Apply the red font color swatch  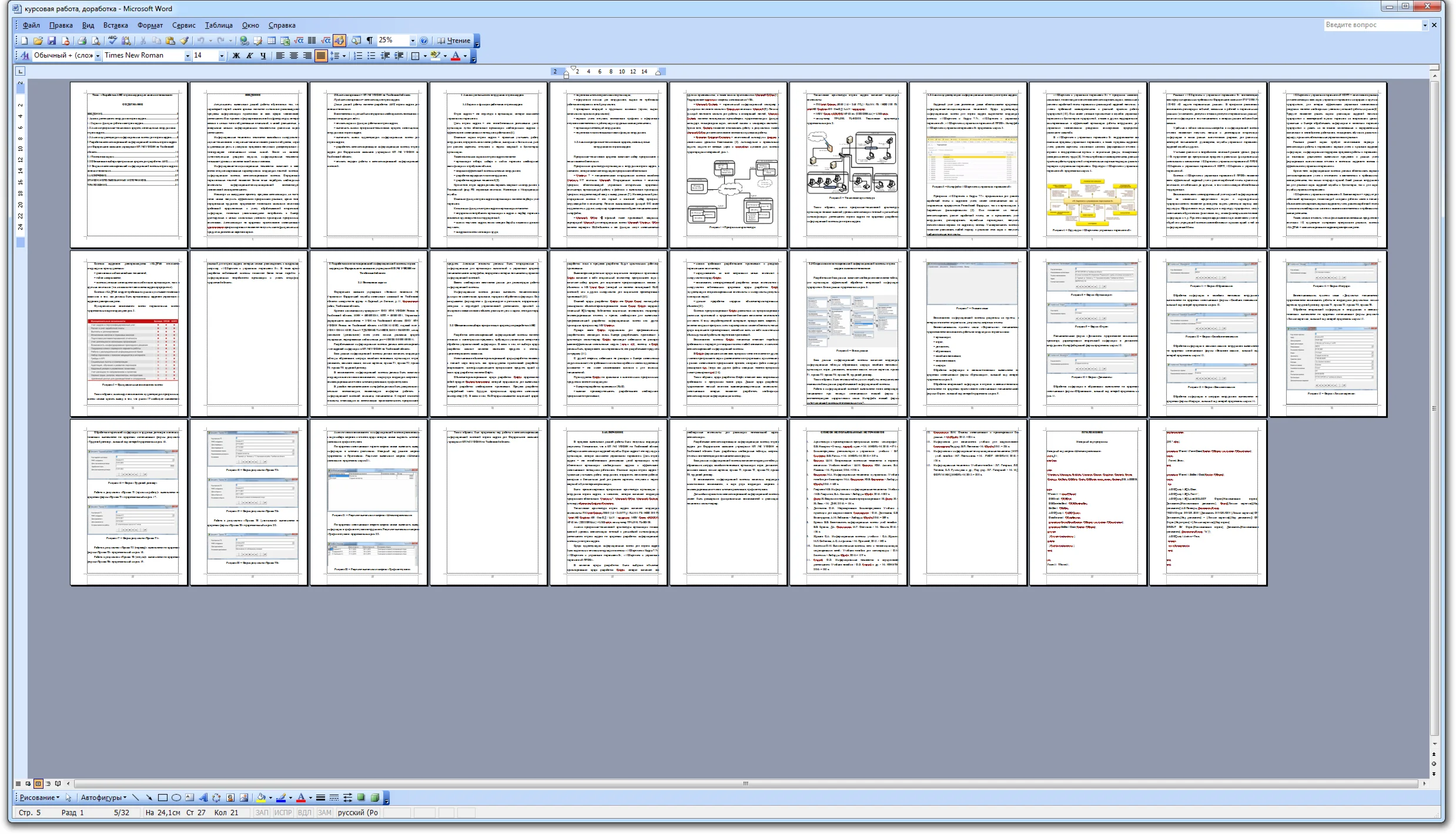(456, 56)
